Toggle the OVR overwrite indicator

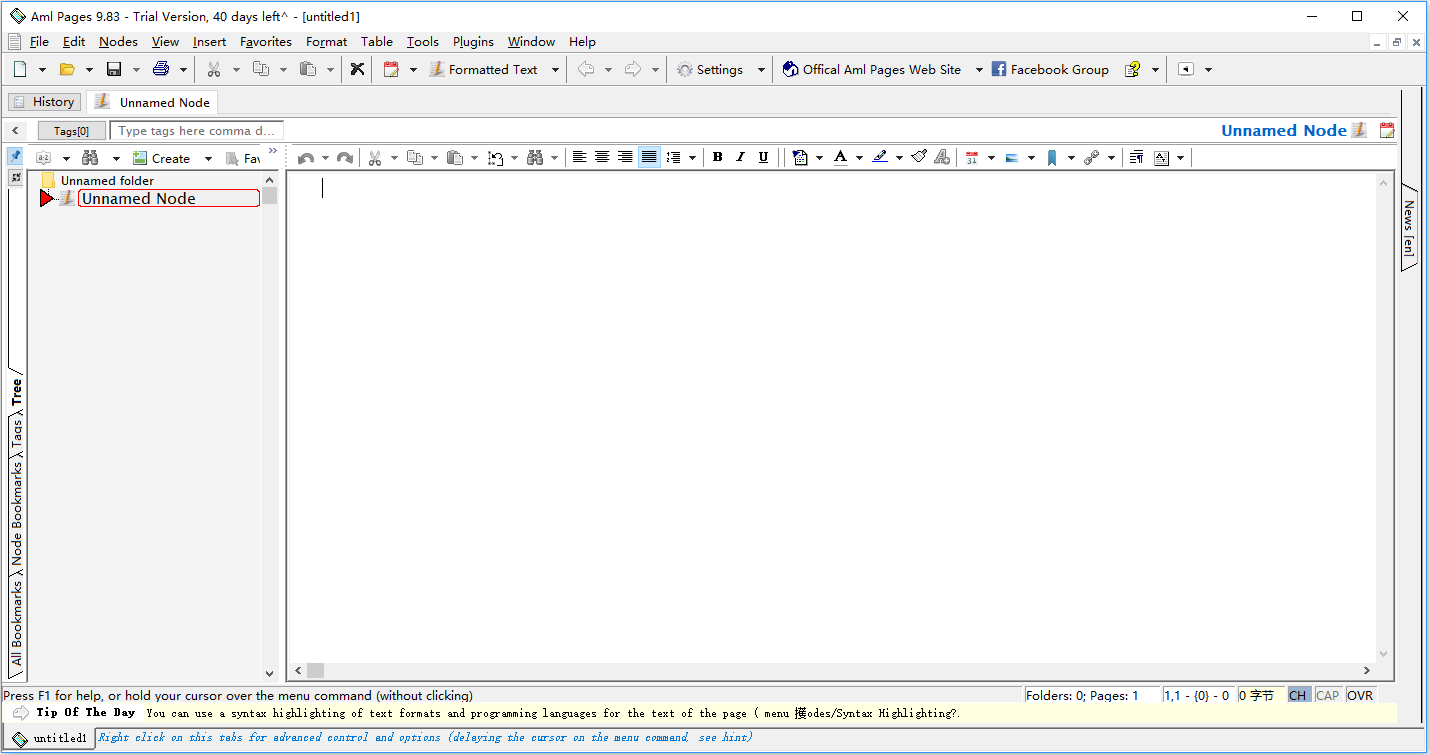click(1359, 695)
